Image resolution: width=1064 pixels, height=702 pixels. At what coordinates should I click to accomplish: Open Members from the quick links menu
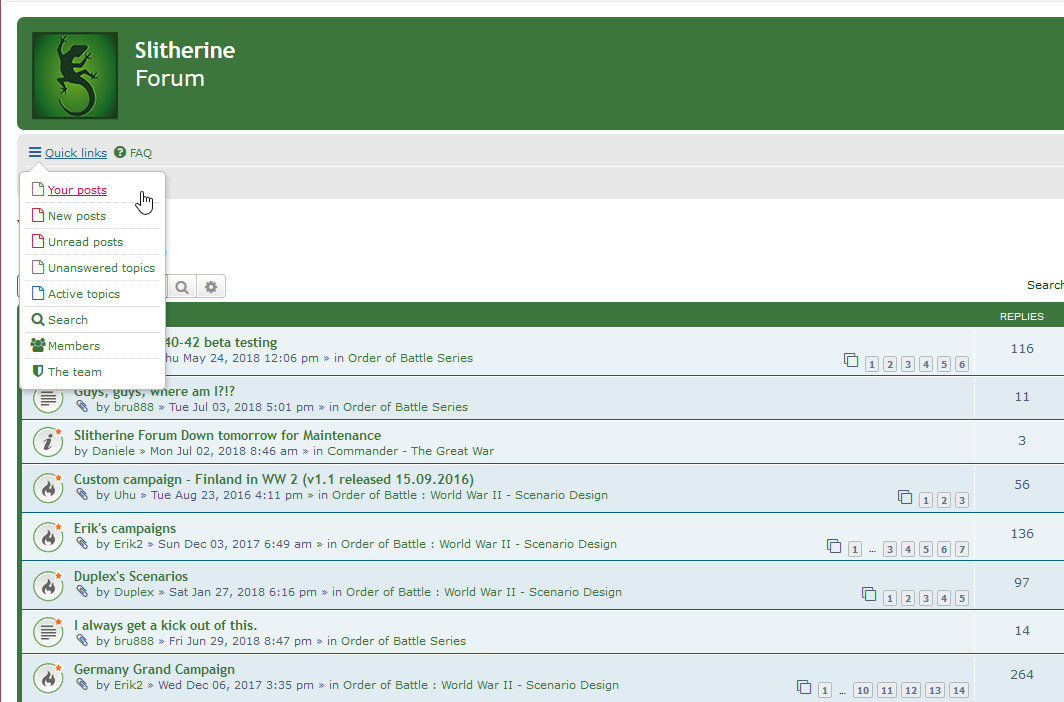73,346
